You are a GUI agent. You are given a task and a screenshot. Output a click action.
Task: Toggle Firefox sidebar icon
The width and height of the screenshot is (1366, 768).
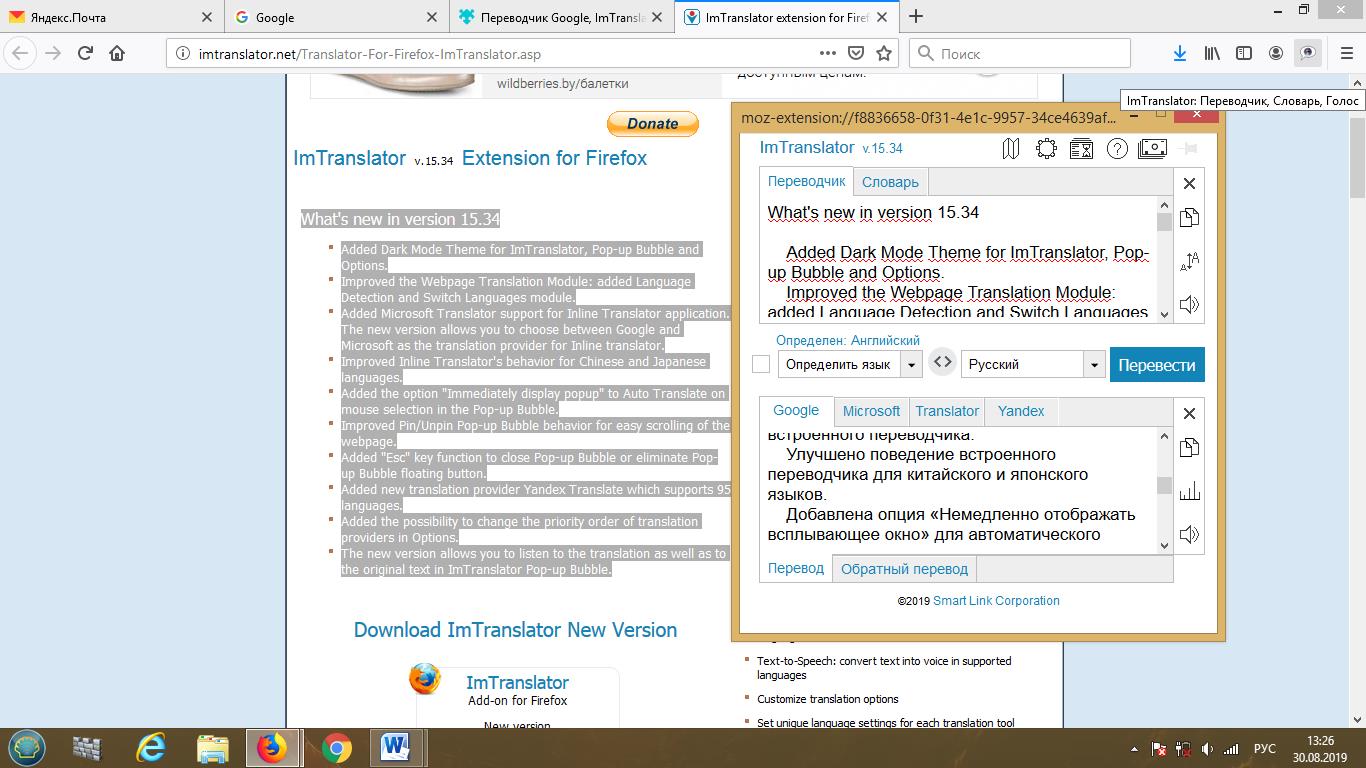pyautogui.click(x=1244, y=53)
